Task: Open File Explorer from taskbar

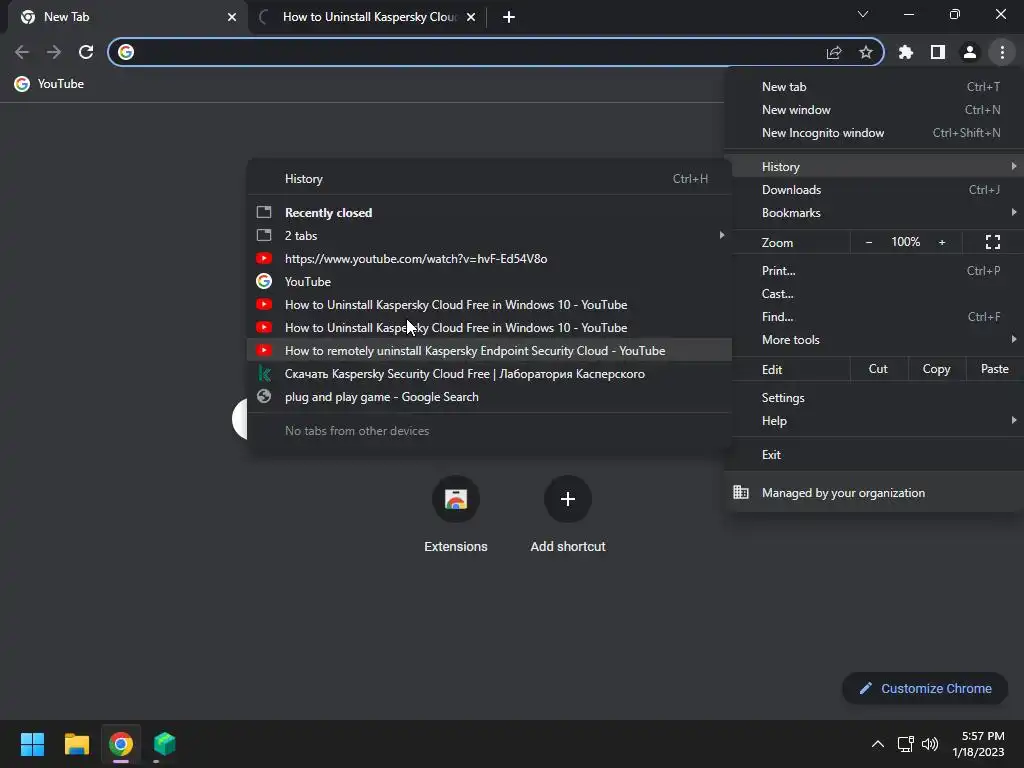Action: coord(76,744)
